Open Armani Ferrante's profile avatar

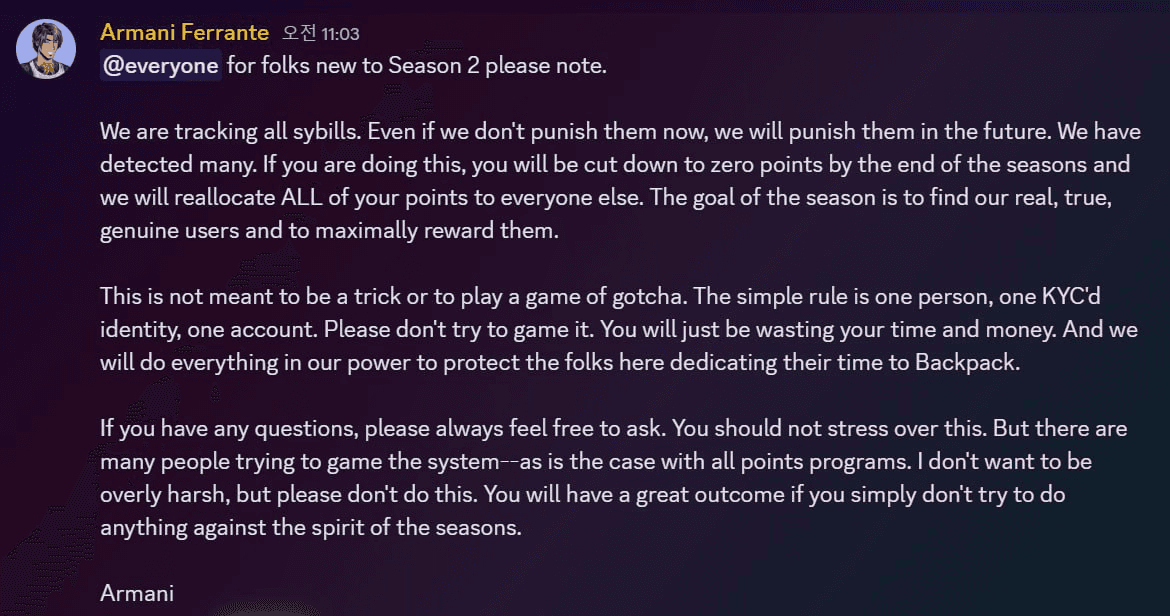coord(46,49)
